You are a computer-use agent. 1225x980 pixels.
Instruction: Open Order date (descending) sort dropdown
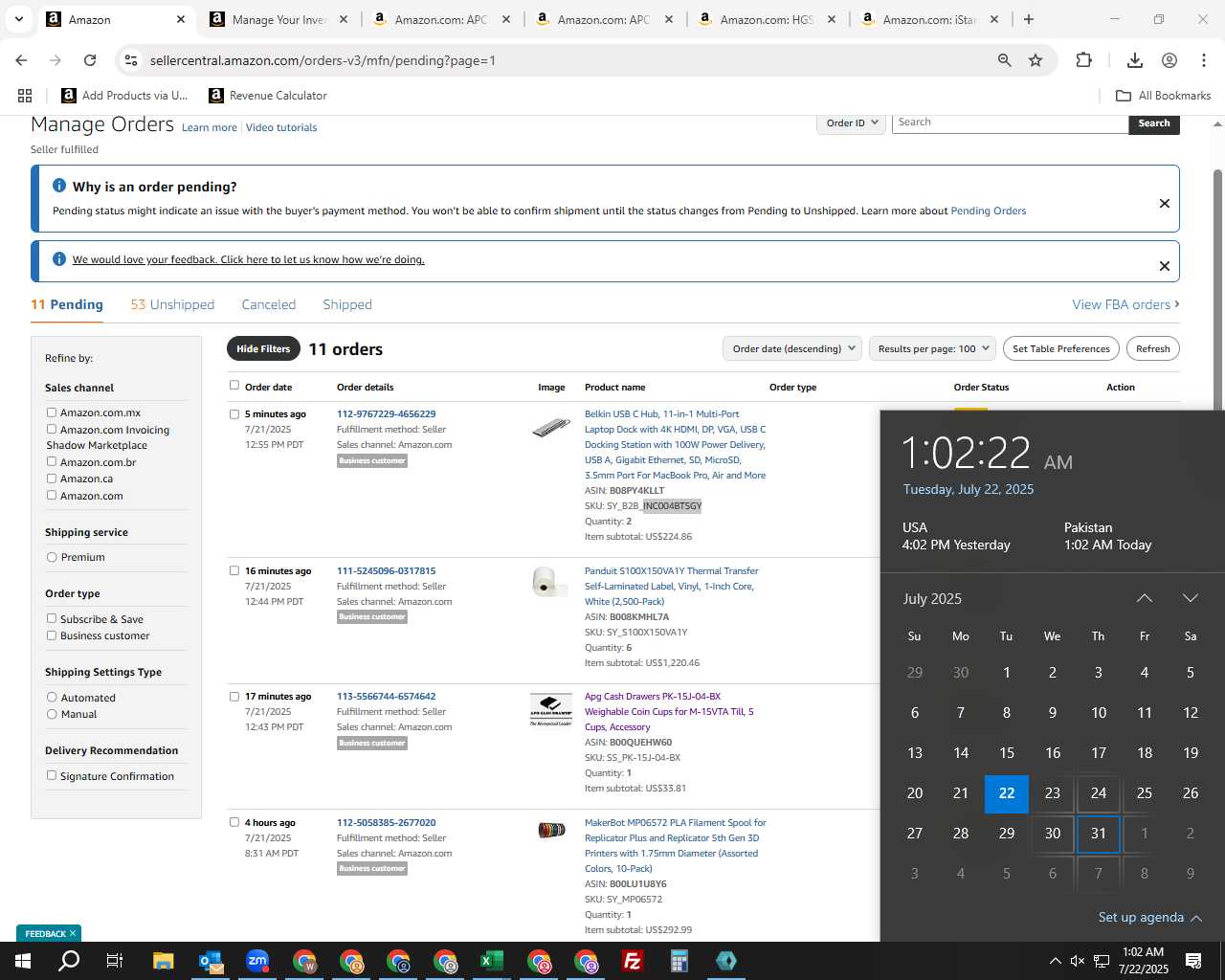[x=792, y=348]
